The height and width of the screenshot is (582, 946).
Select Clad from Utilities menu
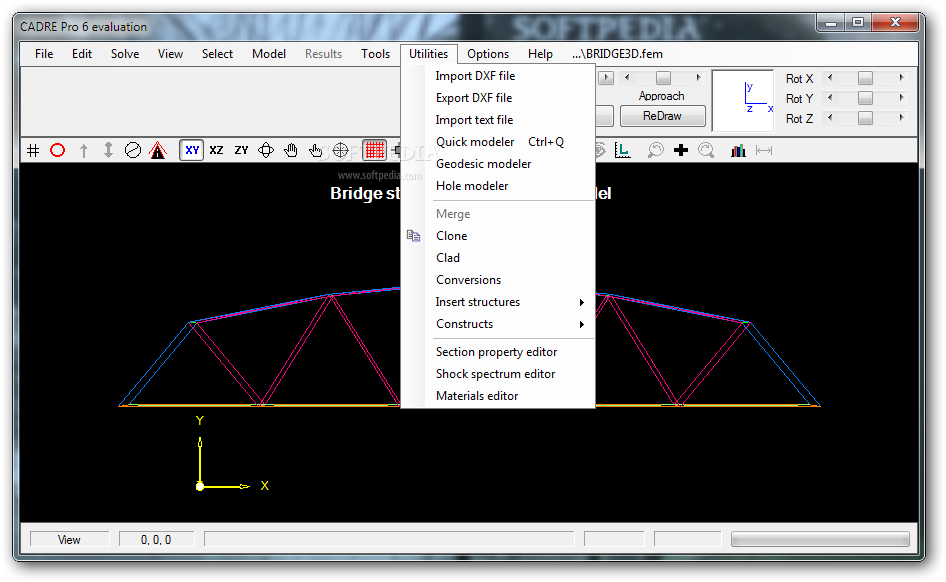click(448, 258)
